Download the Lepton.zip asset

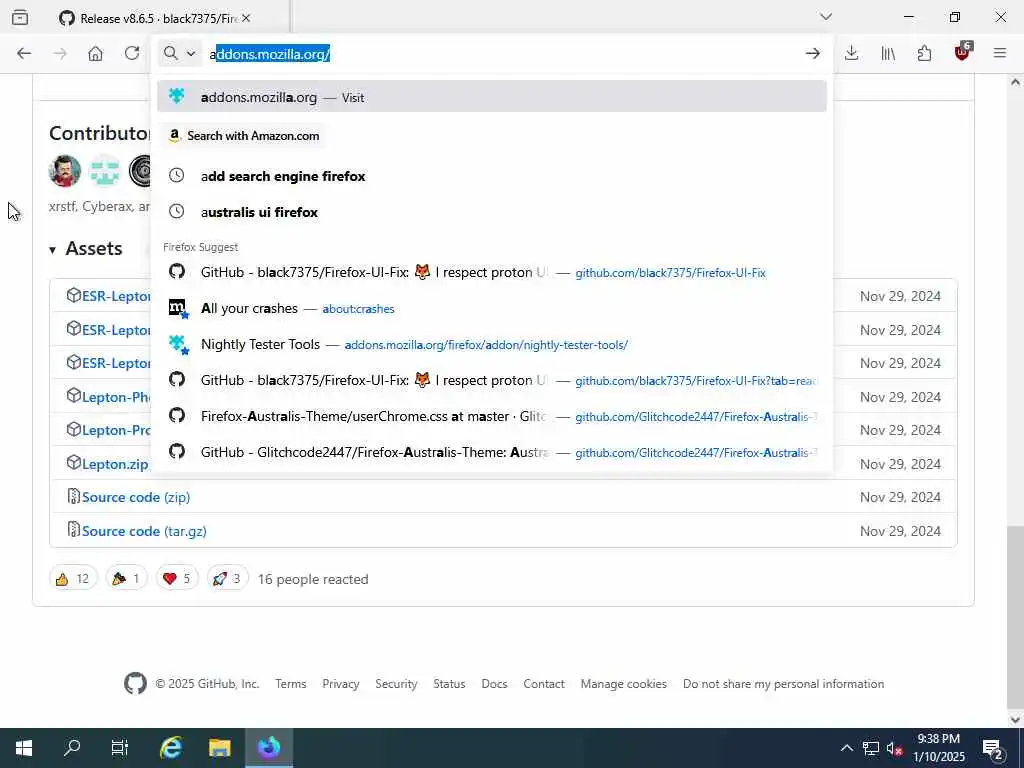tap(115, 464)
